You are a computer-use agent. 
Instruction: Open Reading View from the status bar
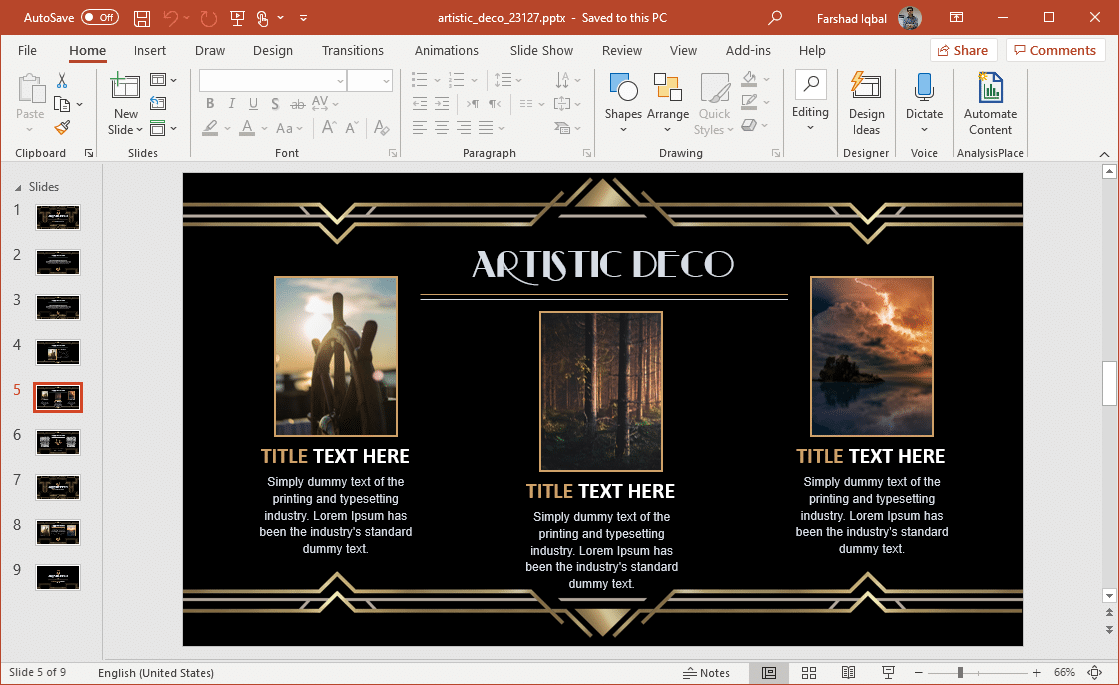(848, 673)
